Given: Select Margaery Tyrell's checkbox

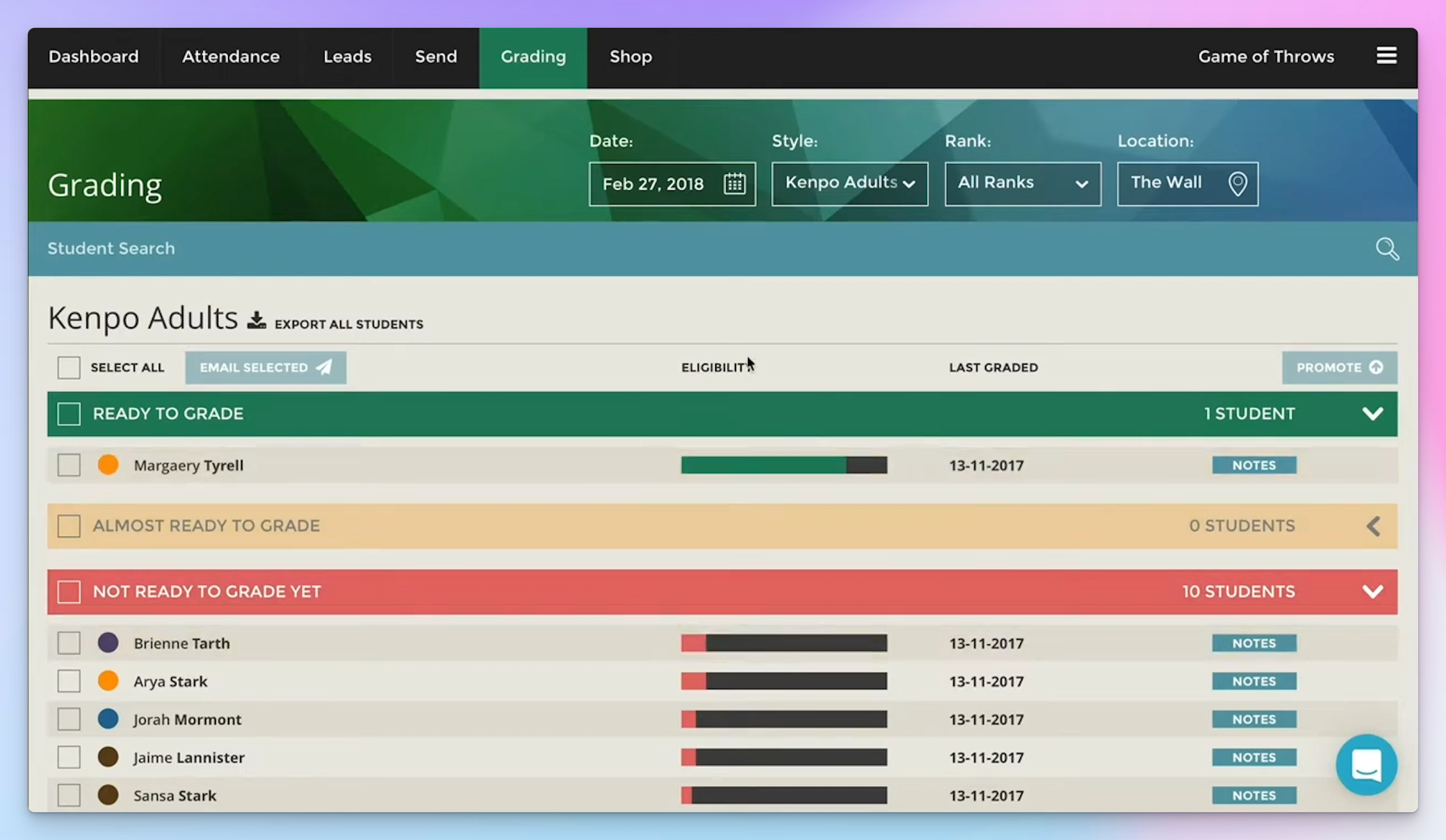Looking at the screenshot, I should click(69, 465).
